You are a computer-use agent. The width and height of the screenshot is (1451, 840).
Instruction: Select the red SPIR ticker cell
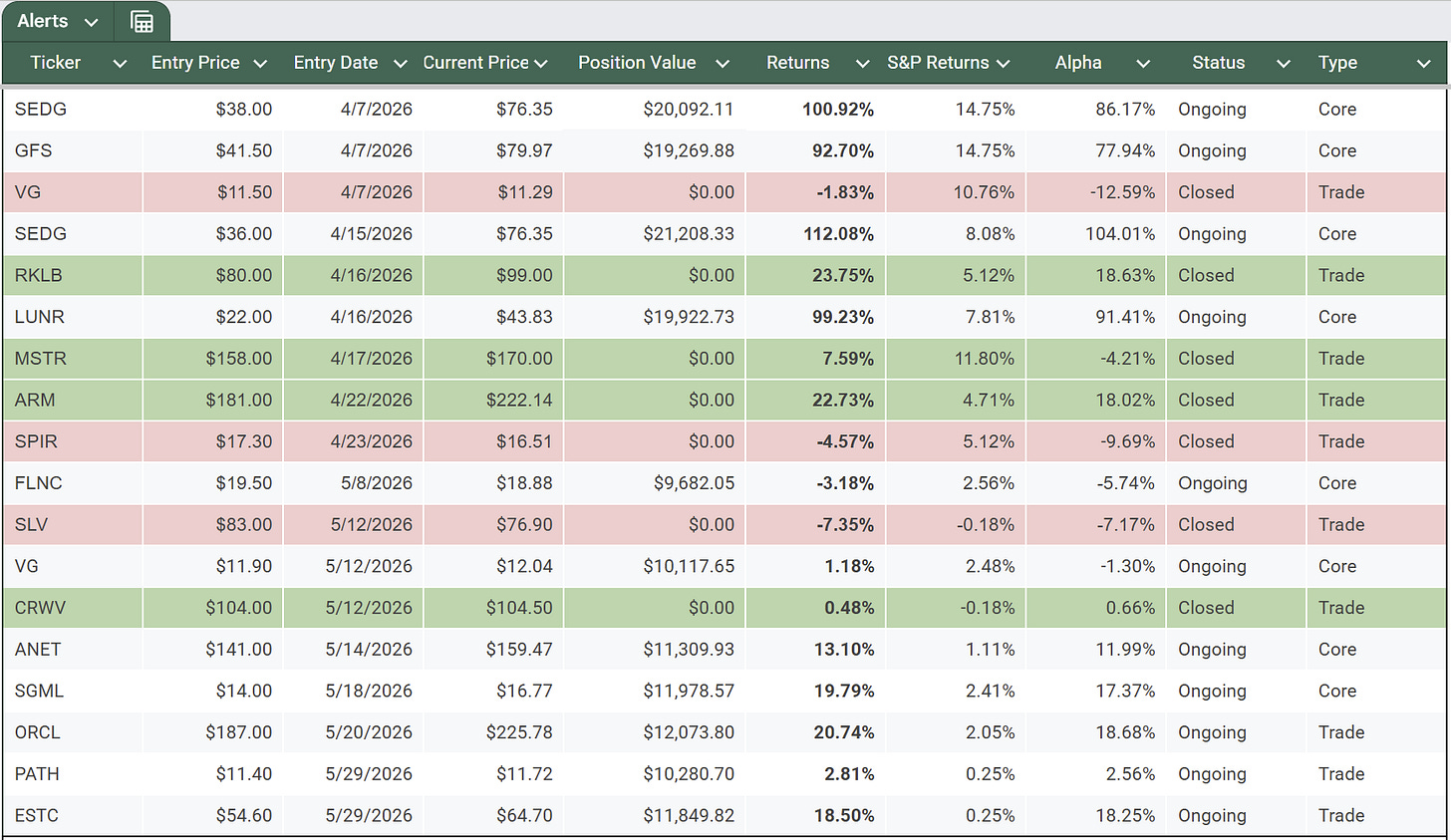pos(73,441)
